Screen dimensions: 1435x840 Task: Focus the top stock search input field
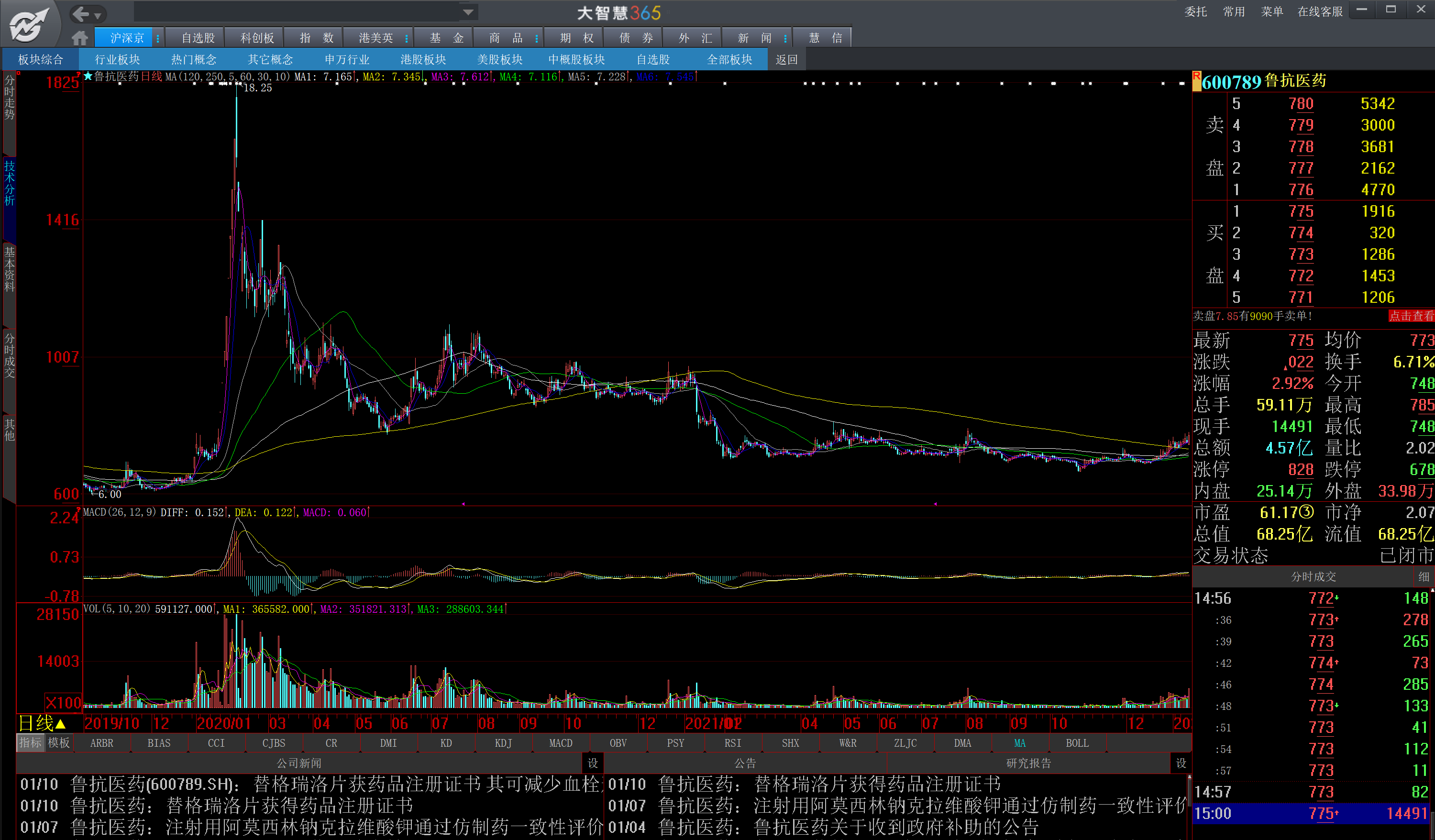point(297,12)
